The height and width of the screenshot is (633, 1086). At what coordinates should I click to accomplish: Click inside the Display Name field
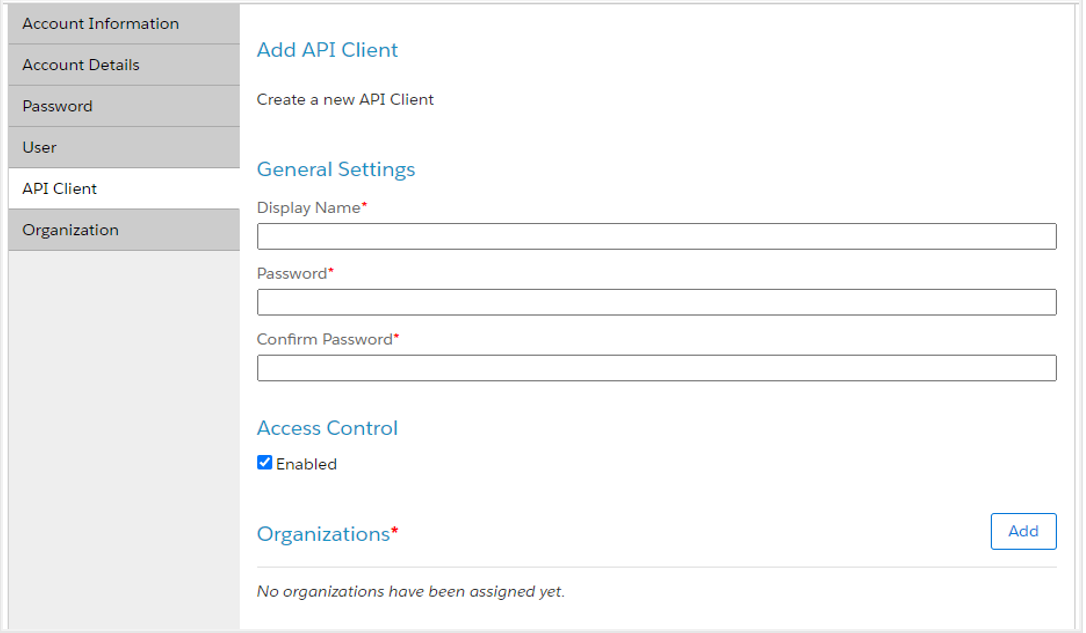click(655, 236)
